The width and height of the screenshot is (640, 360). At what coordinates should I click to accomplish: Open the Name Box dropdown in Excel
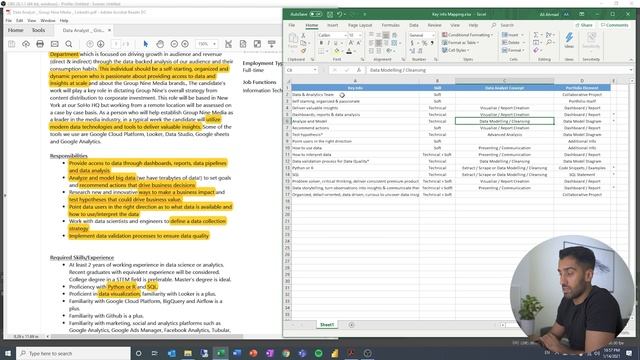[x=315, y=70]
